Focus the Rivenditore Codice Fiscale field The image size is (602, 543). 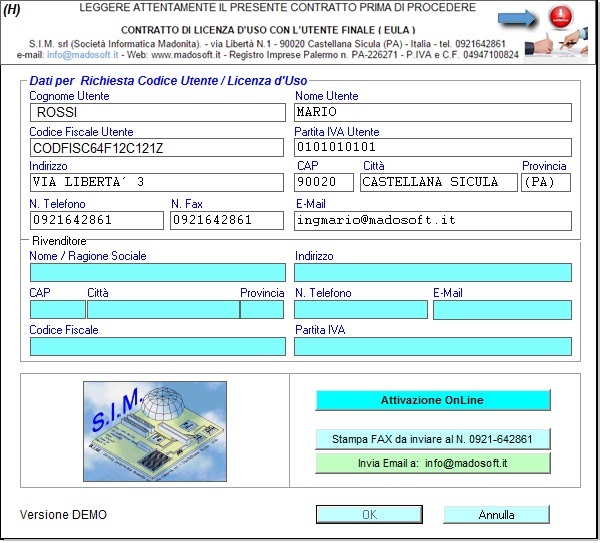(158, 346)
